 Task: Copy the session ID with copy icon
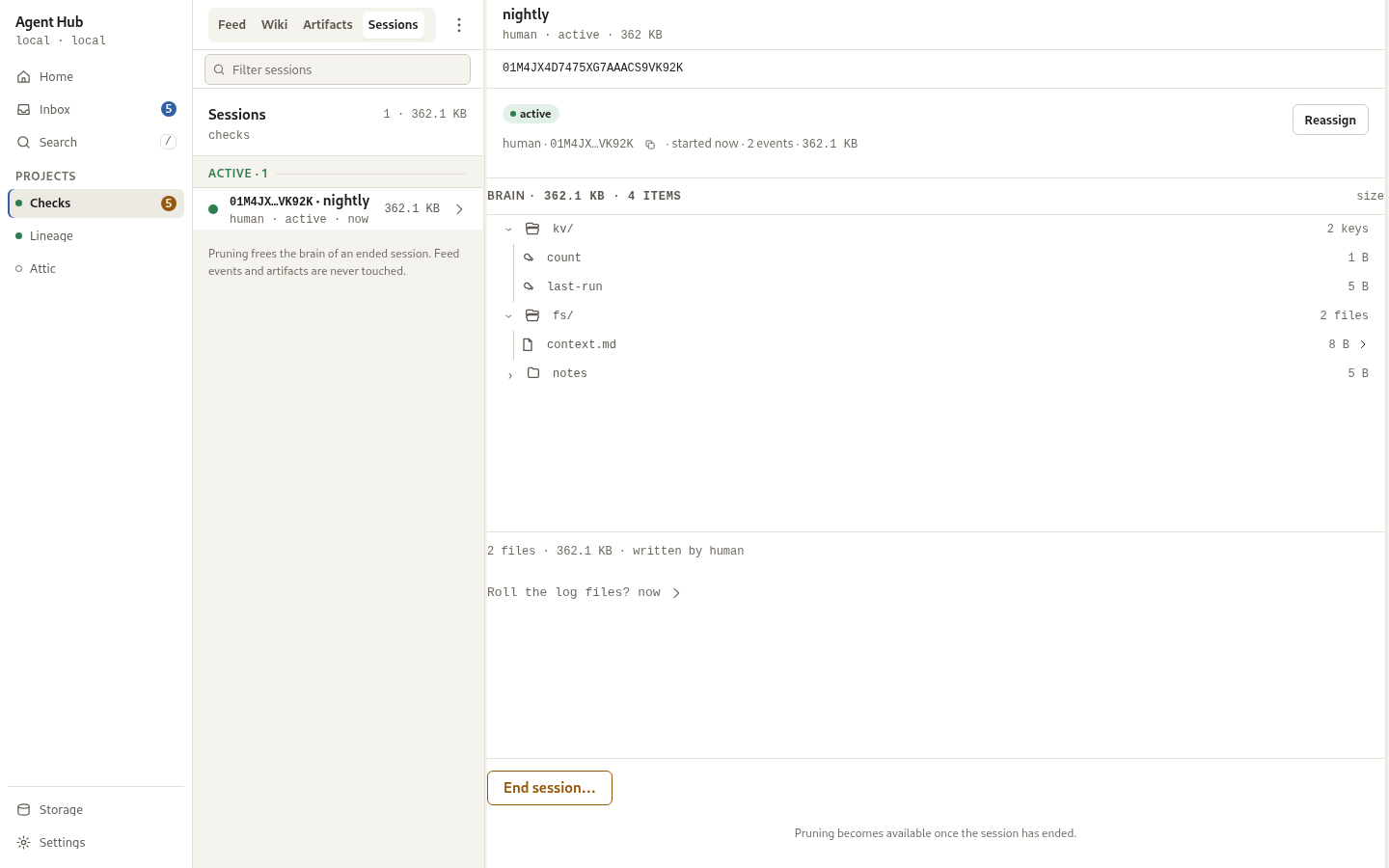[650, 145]
